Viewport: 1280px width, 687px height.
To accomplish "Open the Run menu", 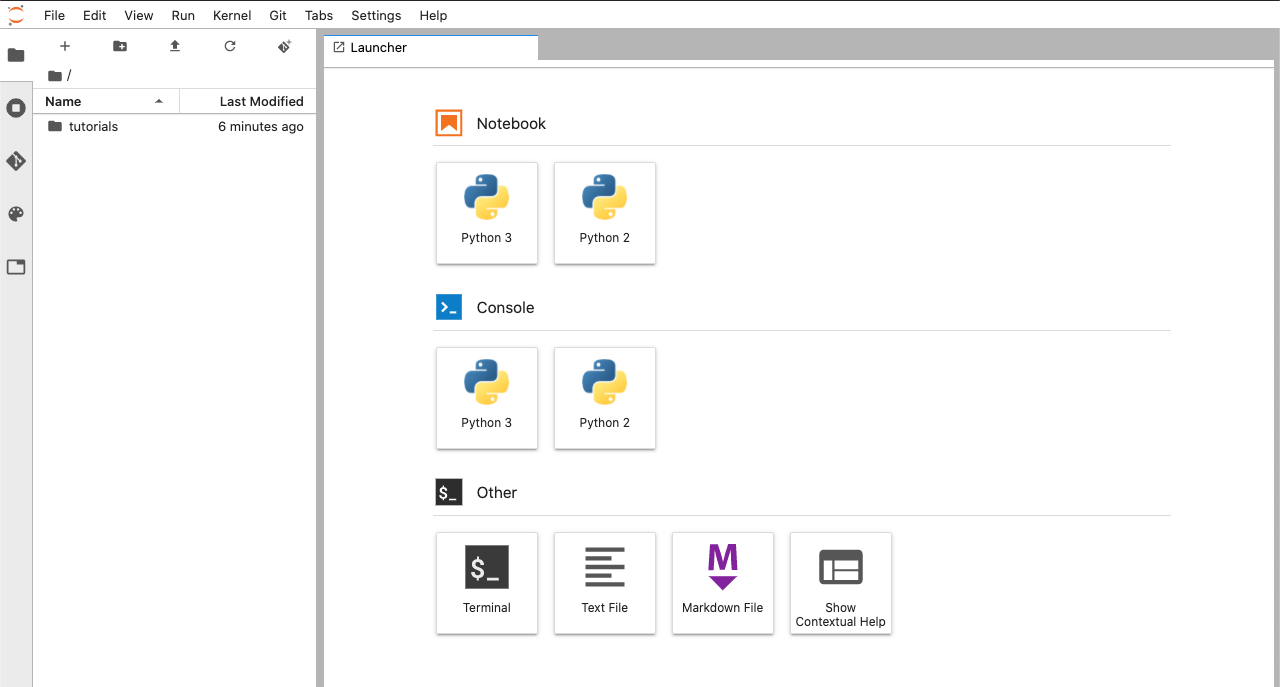I will click(183, 15).
